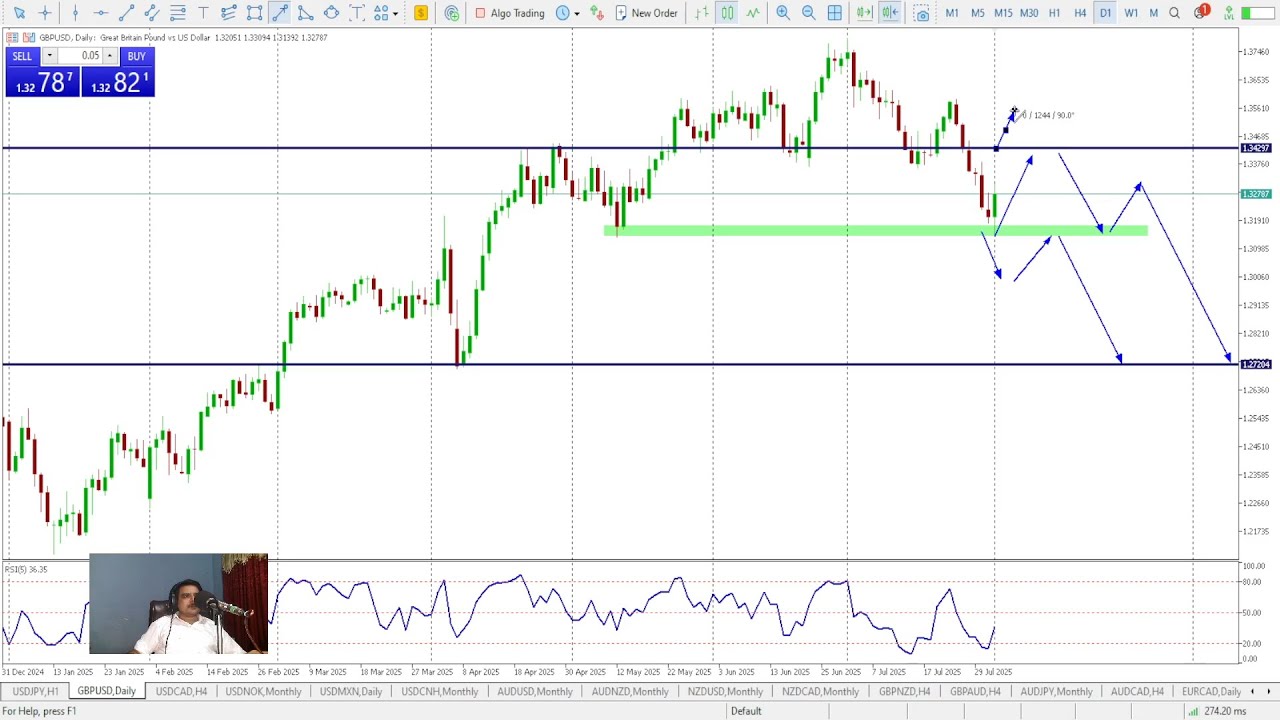The height and width of the screenshot is (720, 1280).
Task: Toggle chart auto scroll to end
Action: pyautogui.click(x=864, y=13)
